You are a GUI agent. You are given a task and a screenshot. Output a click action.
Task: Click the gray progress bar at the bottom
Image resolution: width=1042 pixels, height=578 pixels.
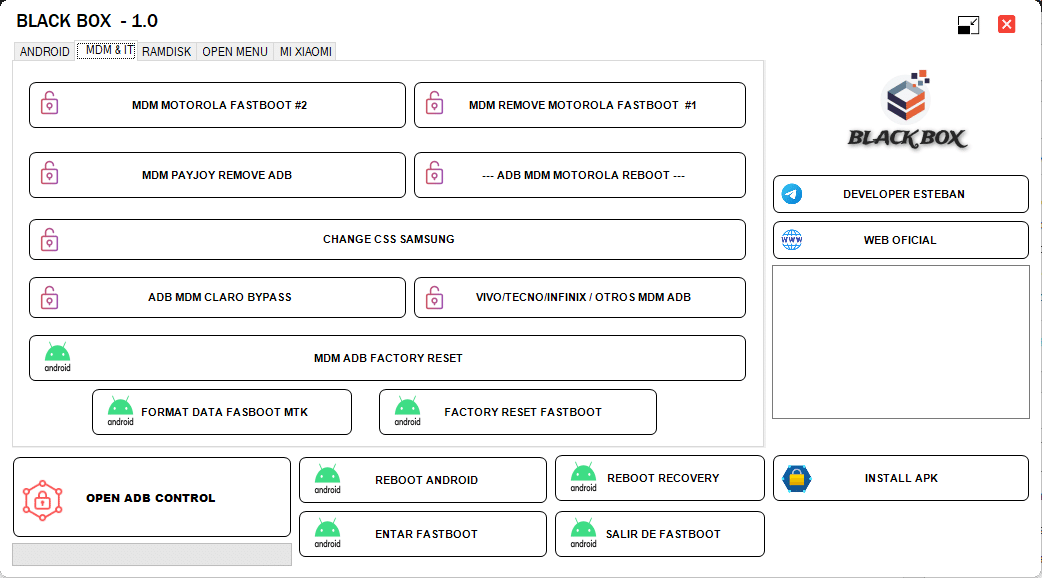(152, 554)
